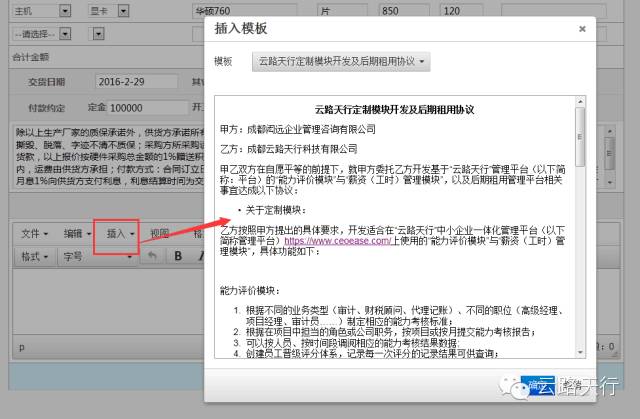Click the 120 value field
This screenshot has height=419, width=640.
[x=462, y=11]
